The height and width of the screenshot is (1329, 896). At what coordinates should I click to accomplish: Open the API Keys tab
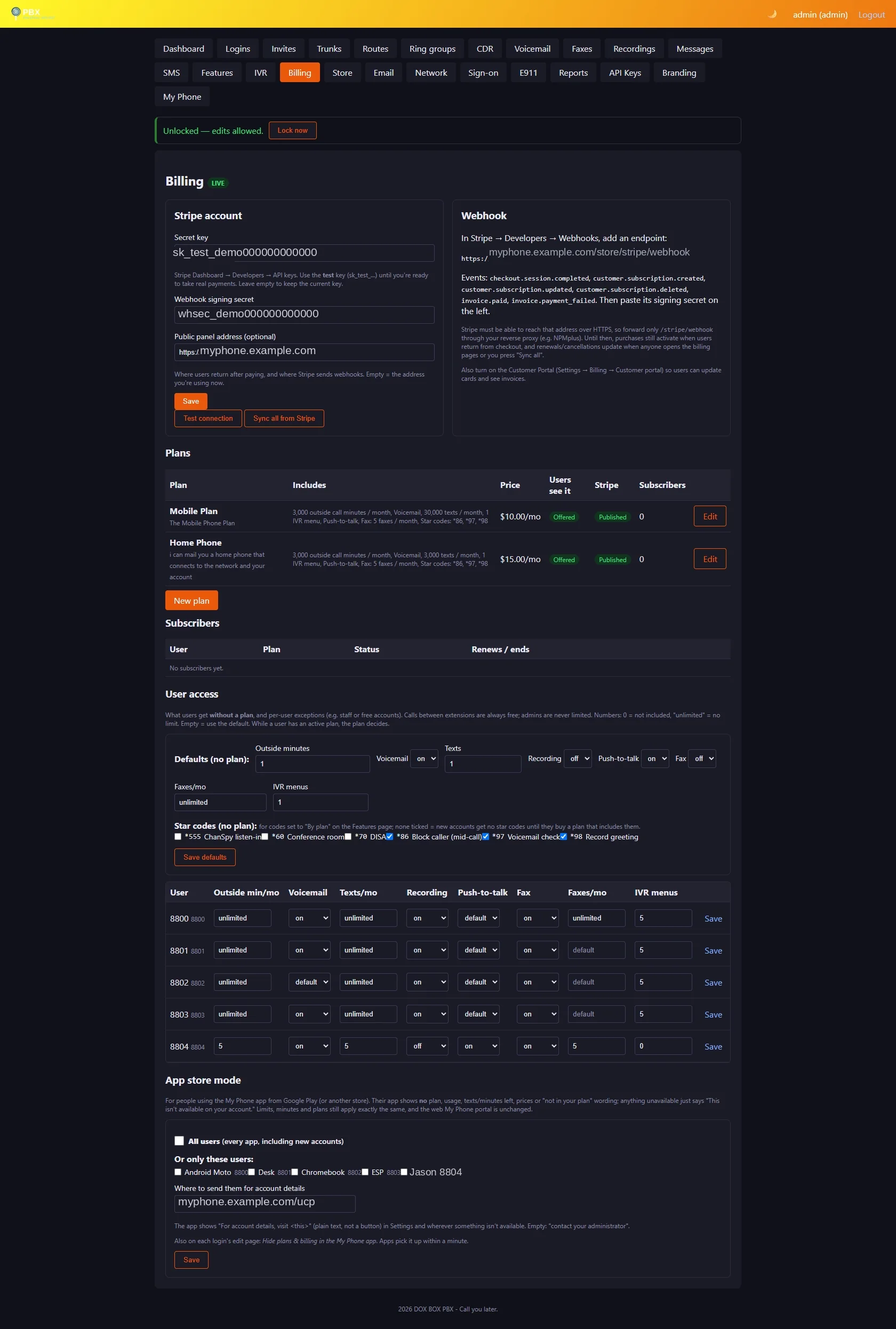625,73
